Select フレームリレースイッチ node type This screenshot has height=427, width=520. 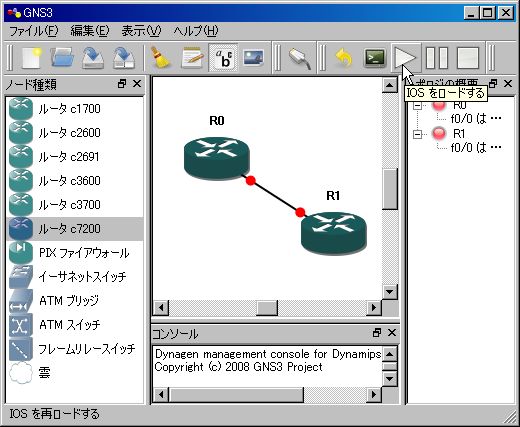pos(75,349)
